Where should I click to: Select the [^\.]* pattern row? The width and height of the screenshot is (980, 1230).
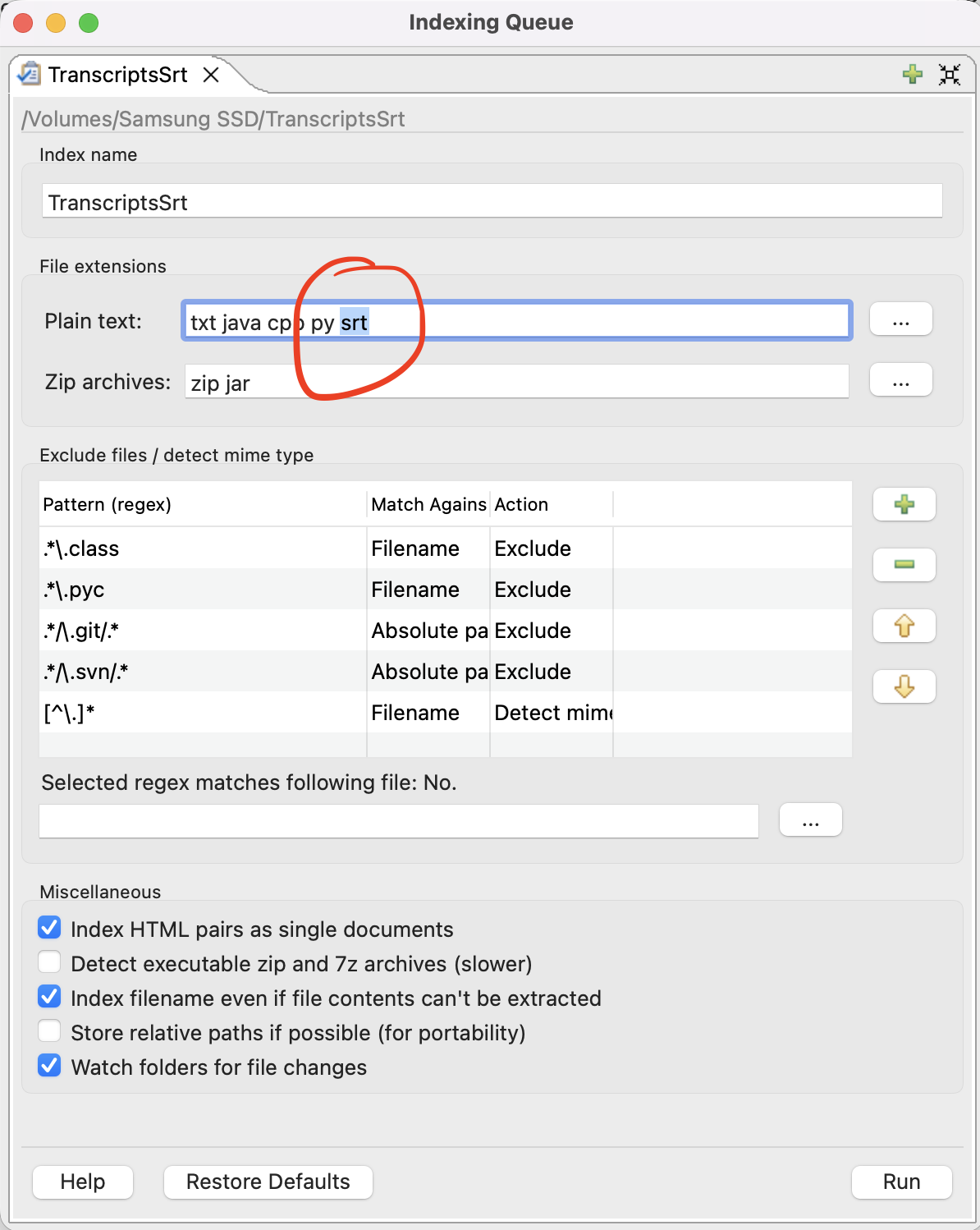coord(446,712)
